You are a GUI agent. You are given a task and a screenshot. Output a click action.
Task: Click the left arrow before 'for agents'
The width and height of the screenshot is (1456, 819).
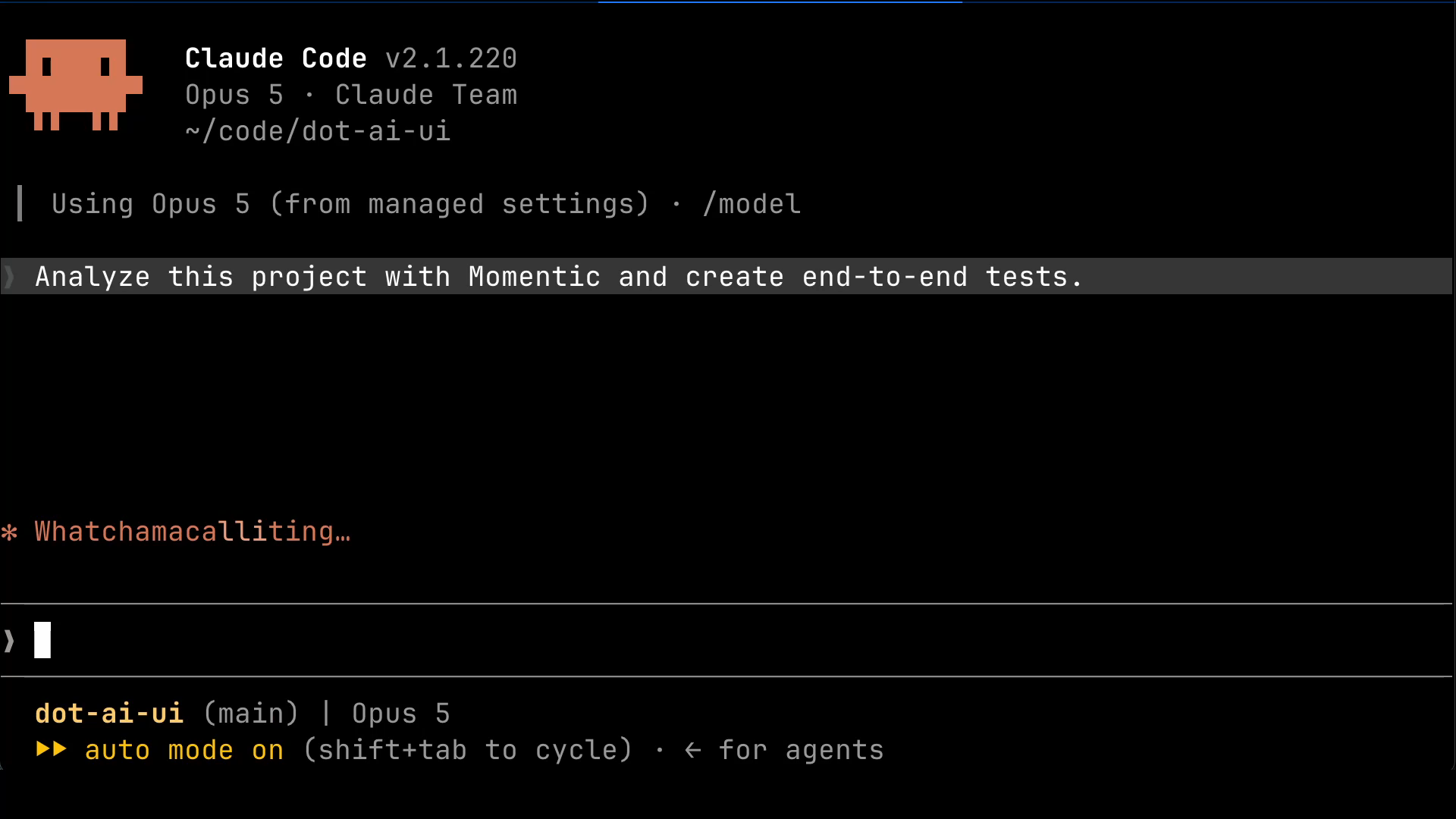pyautogui.click(x=692, y=751)
